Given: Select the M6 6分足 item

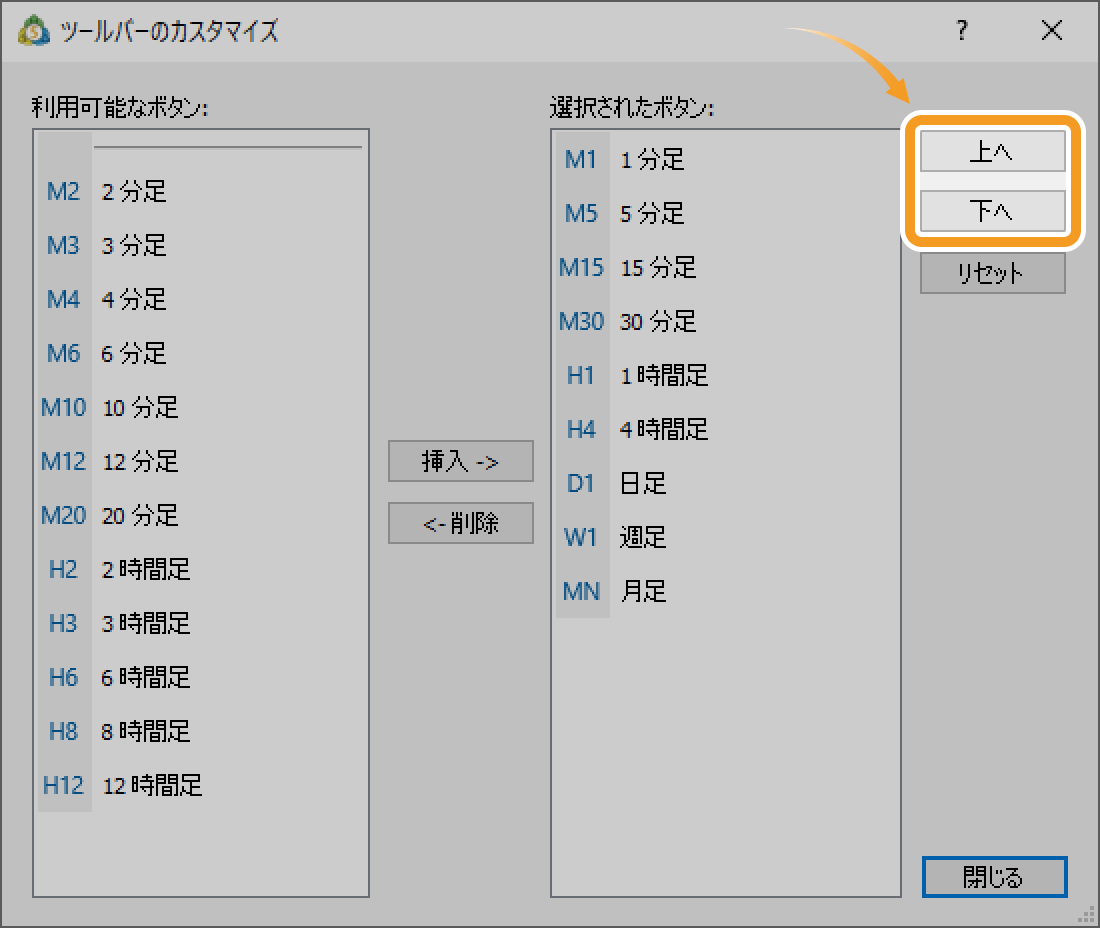Looking at the screenshot, I should [x=201, y=354].
